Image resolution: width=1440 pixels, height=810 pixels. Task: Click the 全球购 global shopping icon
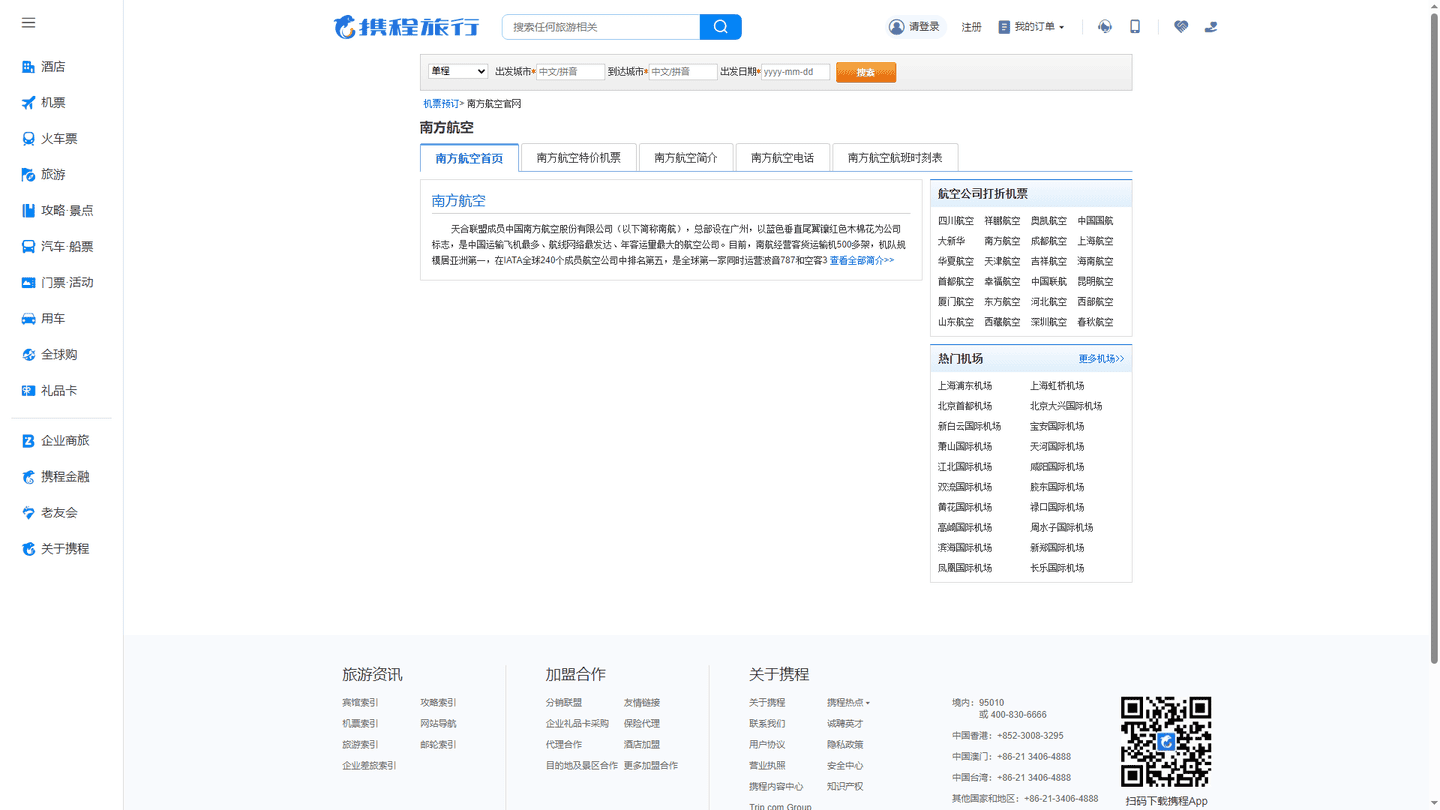tap(28, 355)
